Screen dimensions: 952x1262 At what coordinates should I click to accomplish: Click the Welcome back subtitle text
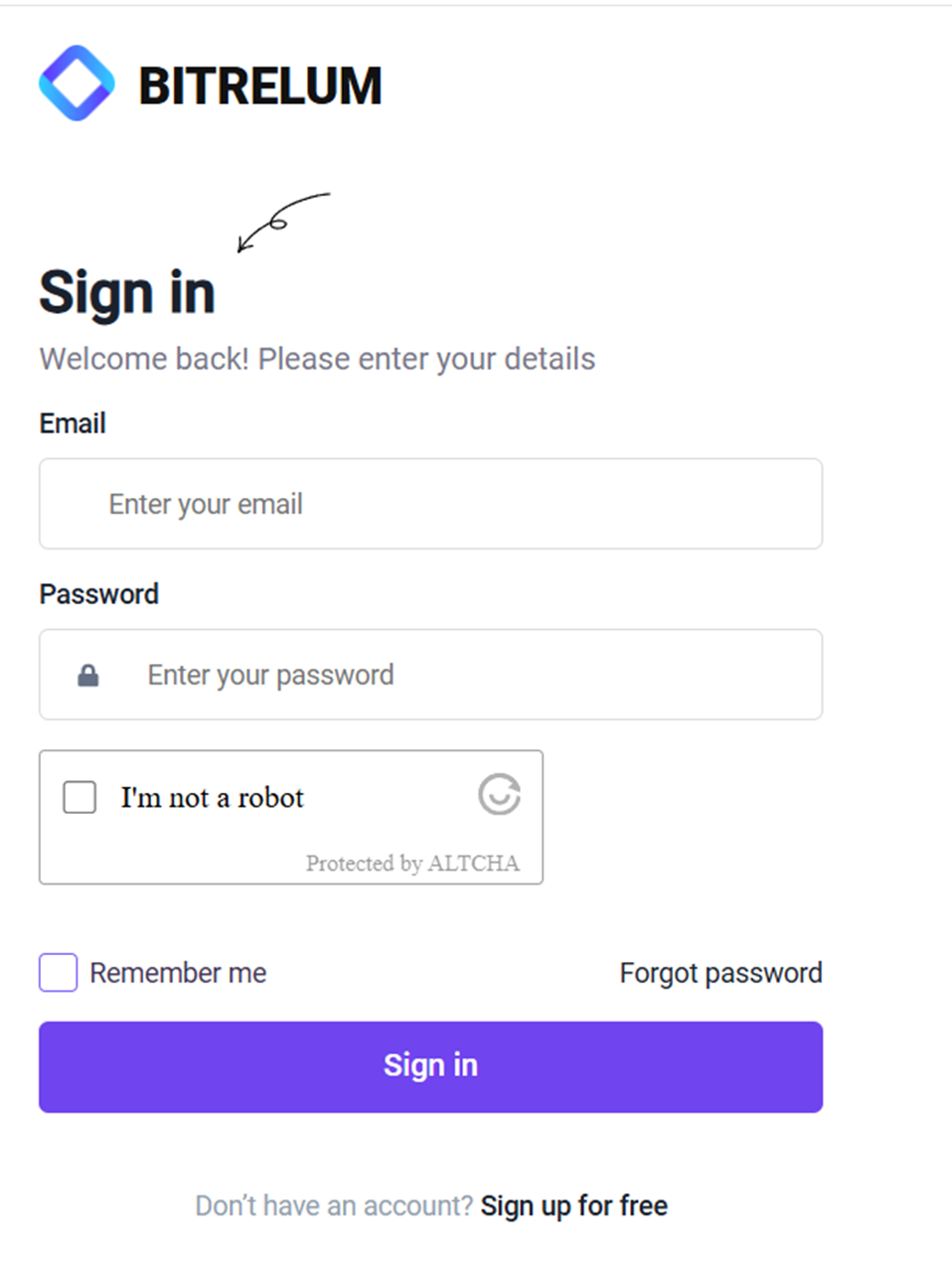317,359
